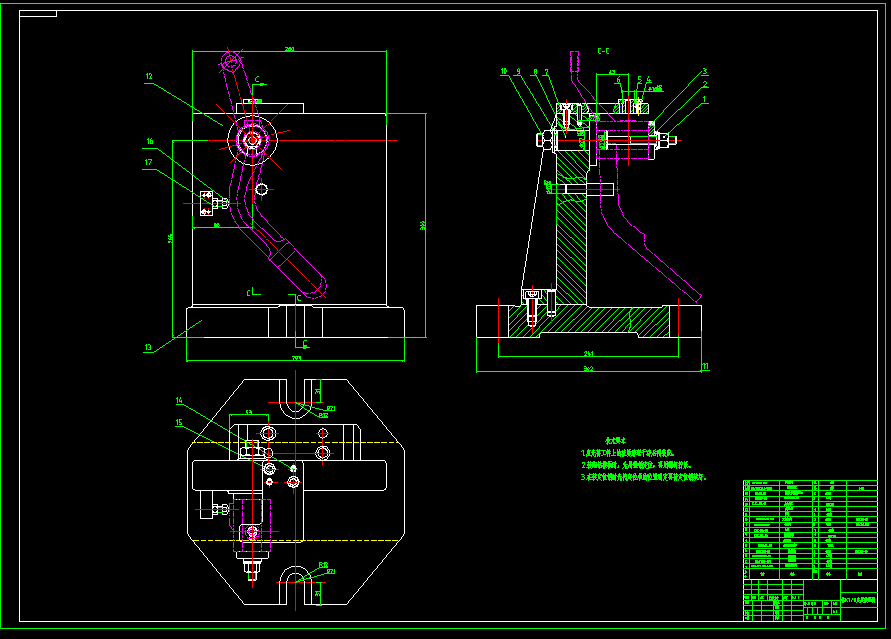Select part balloon number 8
The width and height of the screenshot is (891, 639).
[x=535, y=72]
